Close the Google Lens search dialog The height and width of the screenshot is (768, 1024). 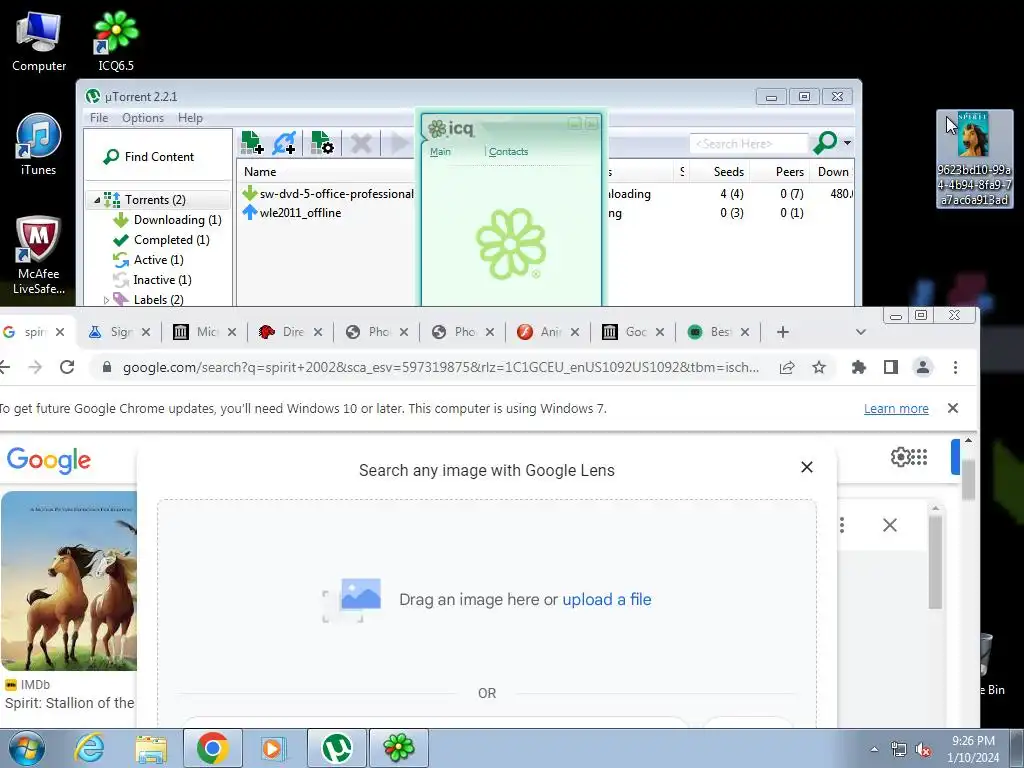click(x=807, y=467)
